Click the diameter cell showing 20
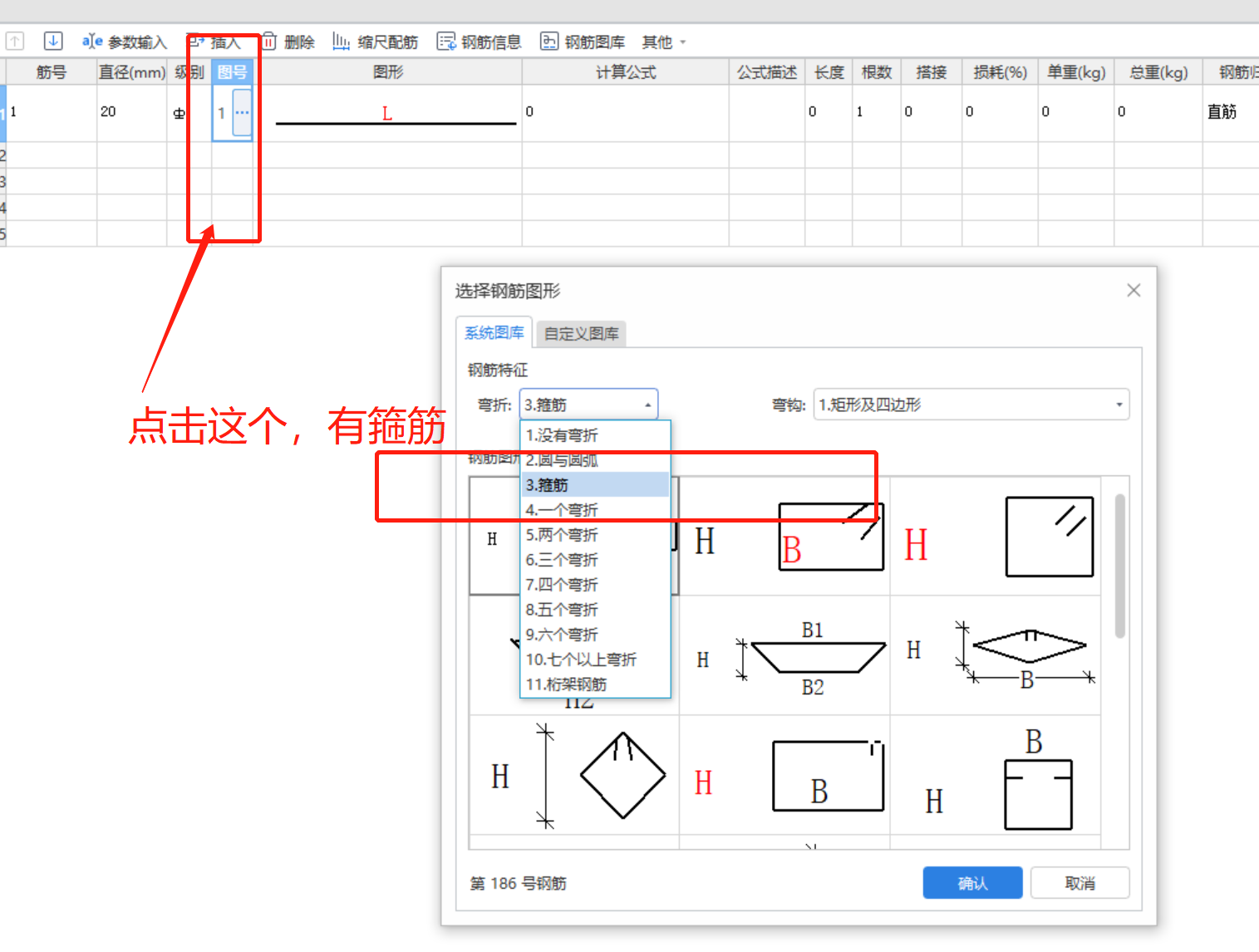Screen dimensions: 1259x952 (x=132, y=112)
